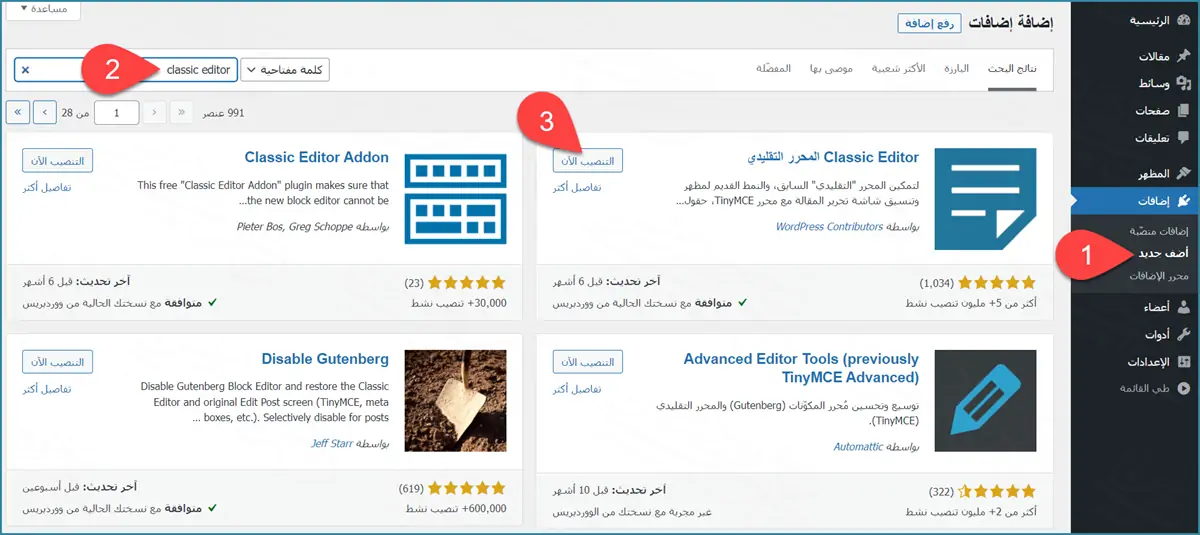The image size is (1200, 535).
Task: Click the Settings icon in sidebar
Action: tap(1184, 361)
